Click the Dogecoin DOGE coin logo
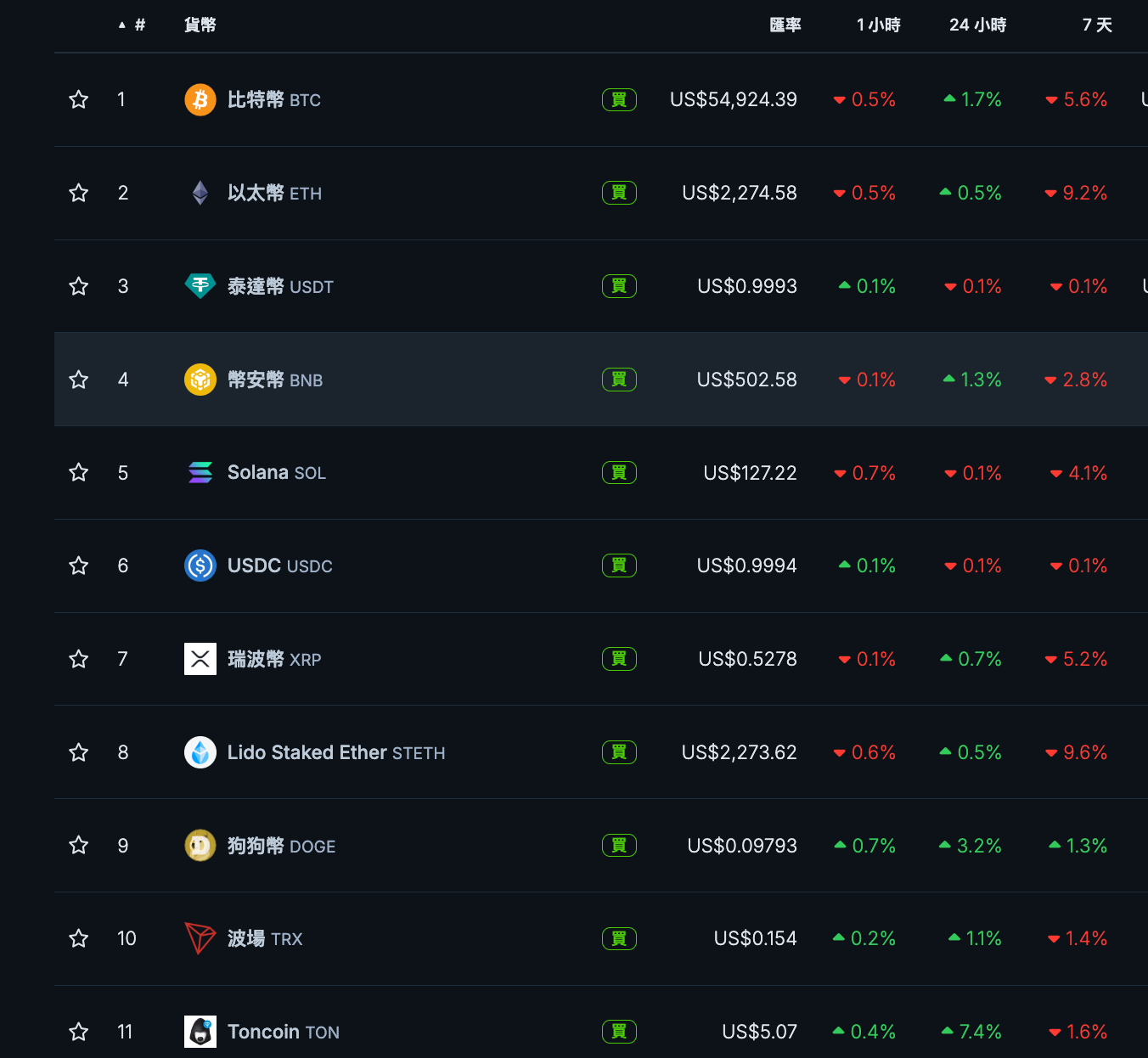The height and width of the screenshot is (1058, 1148). (x=200, y=846)
